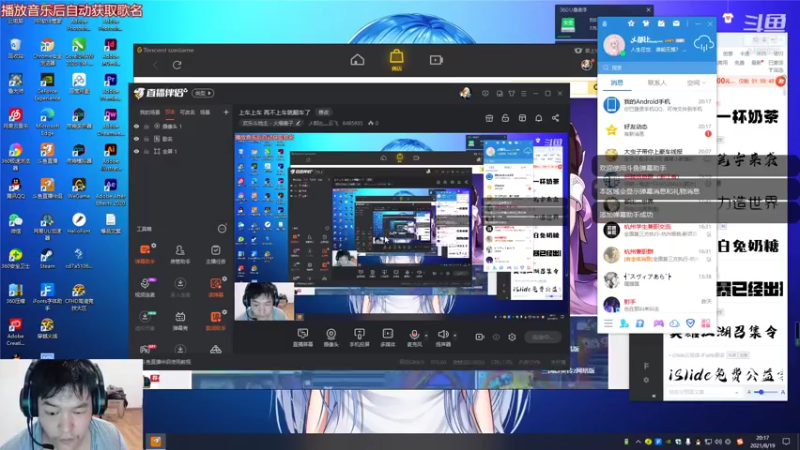Switch to 我的场景 tab in 直播伴侣
The height and width of the screenshot is (450, 800).
(x=149, y=112)
